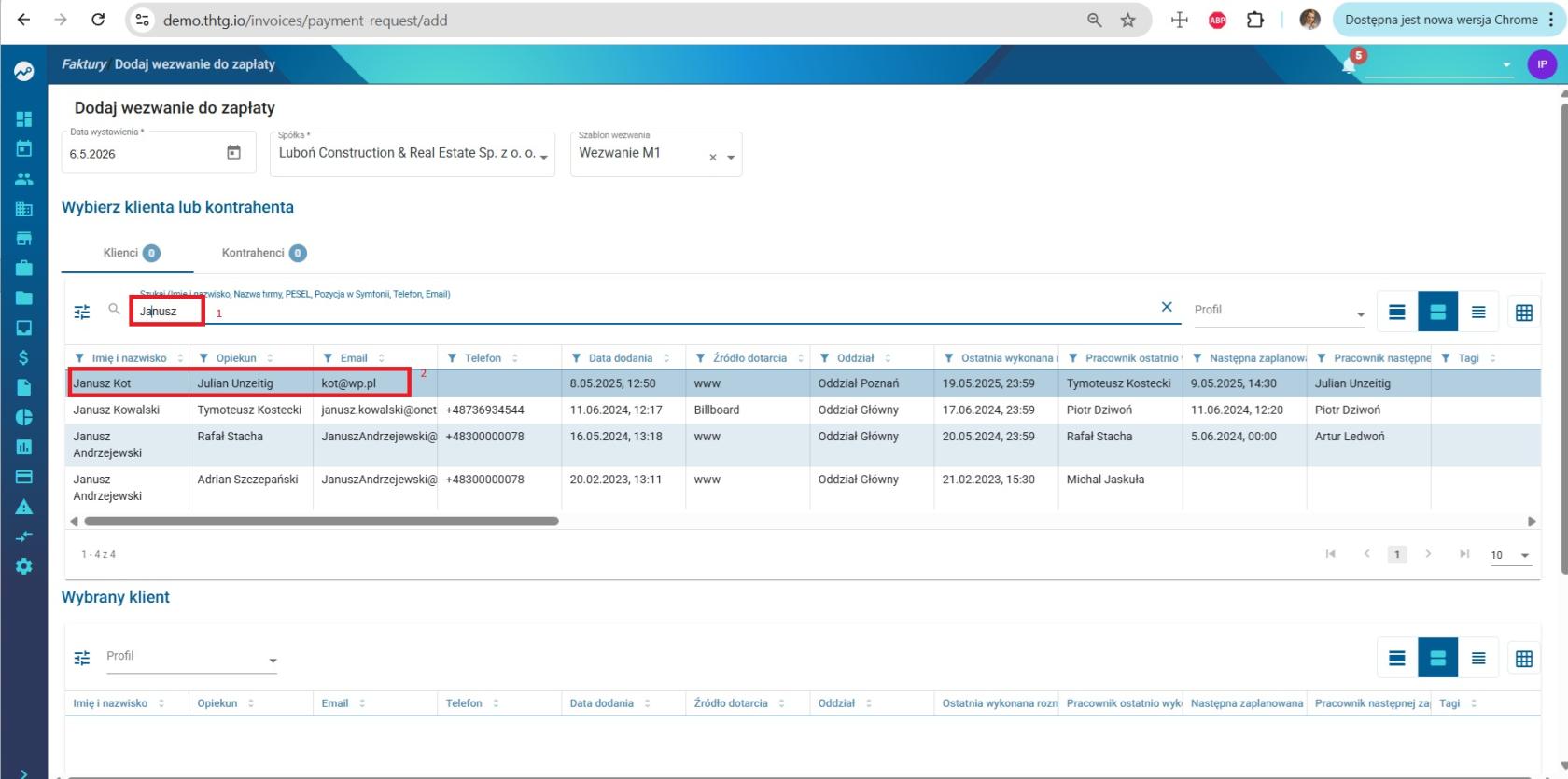Click the dollar sign icon in the sidebar
The height and width of the screenshot is (779, 1568).
click(x=24, y=357)
